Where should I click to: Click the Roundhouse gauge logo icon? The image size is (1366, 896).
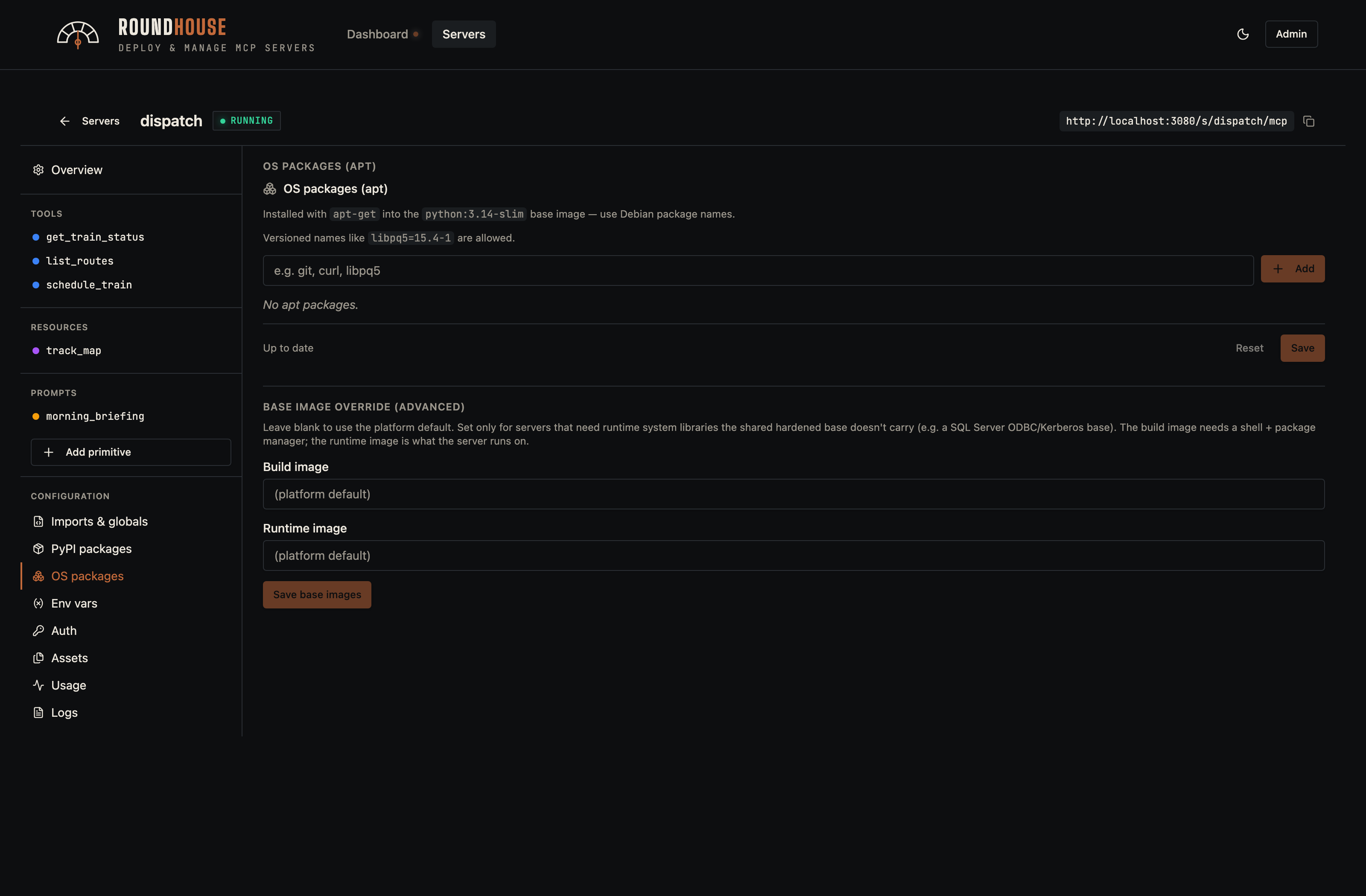point(78,35)
